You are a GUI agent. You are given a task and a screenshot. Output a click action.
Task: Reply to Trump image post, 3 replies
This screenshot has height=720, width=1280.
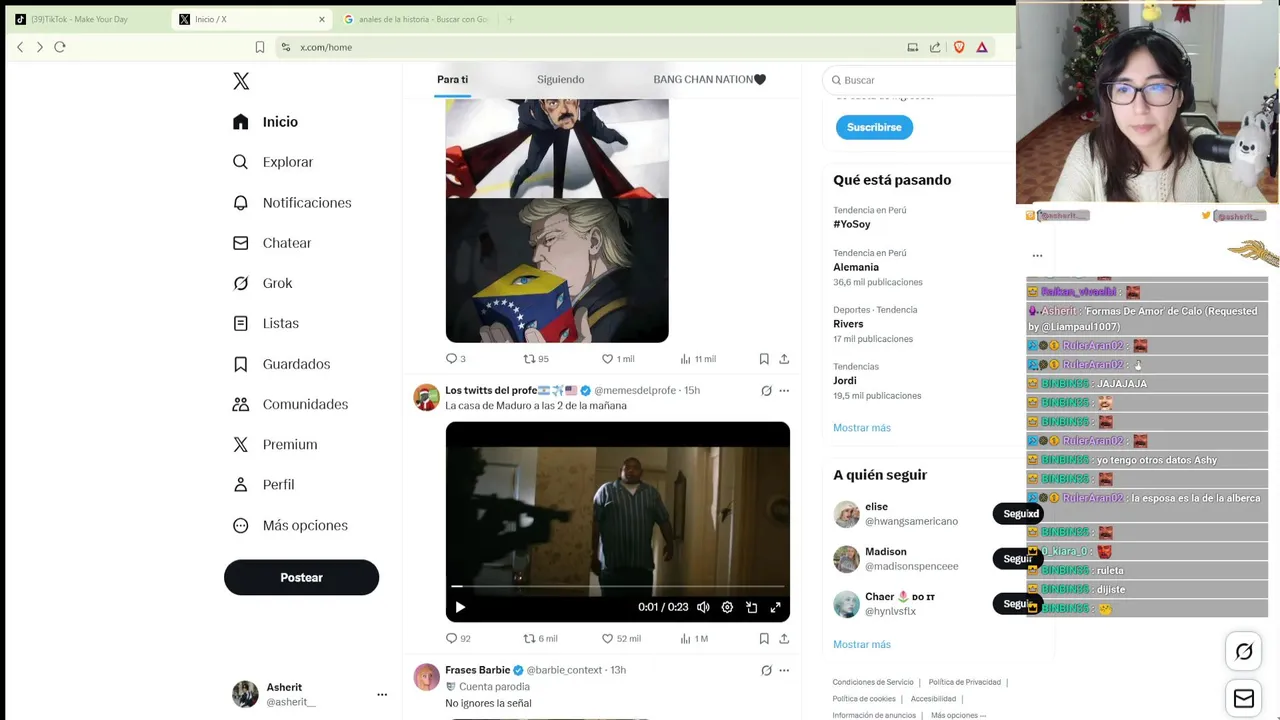(x=455, y=358)
